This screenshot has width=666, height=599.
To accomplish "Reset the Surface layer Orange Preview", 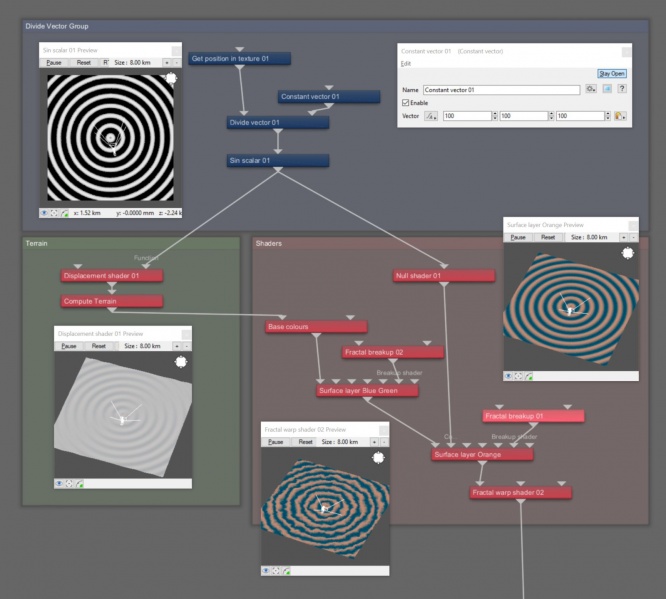I will [x=548, y=237].
